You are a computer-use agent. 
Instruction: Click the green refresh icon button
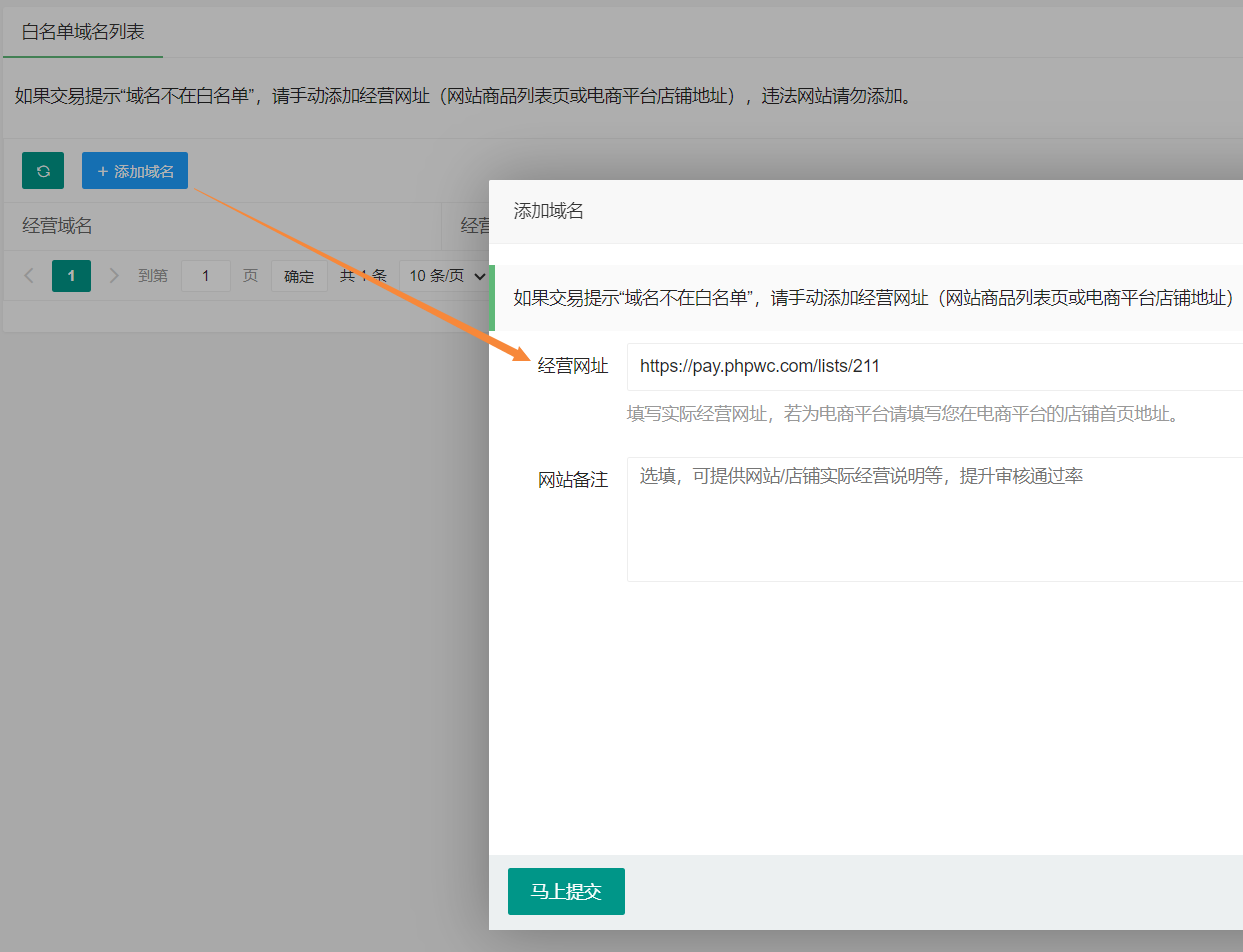click(x=43, y=171)
